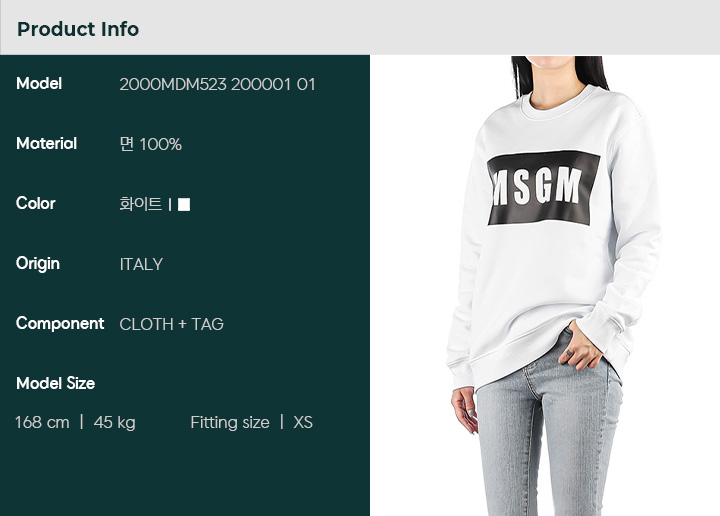720x516 pixels.
Task: Click the 면 100% material value
Action: [x=151, y=144]
